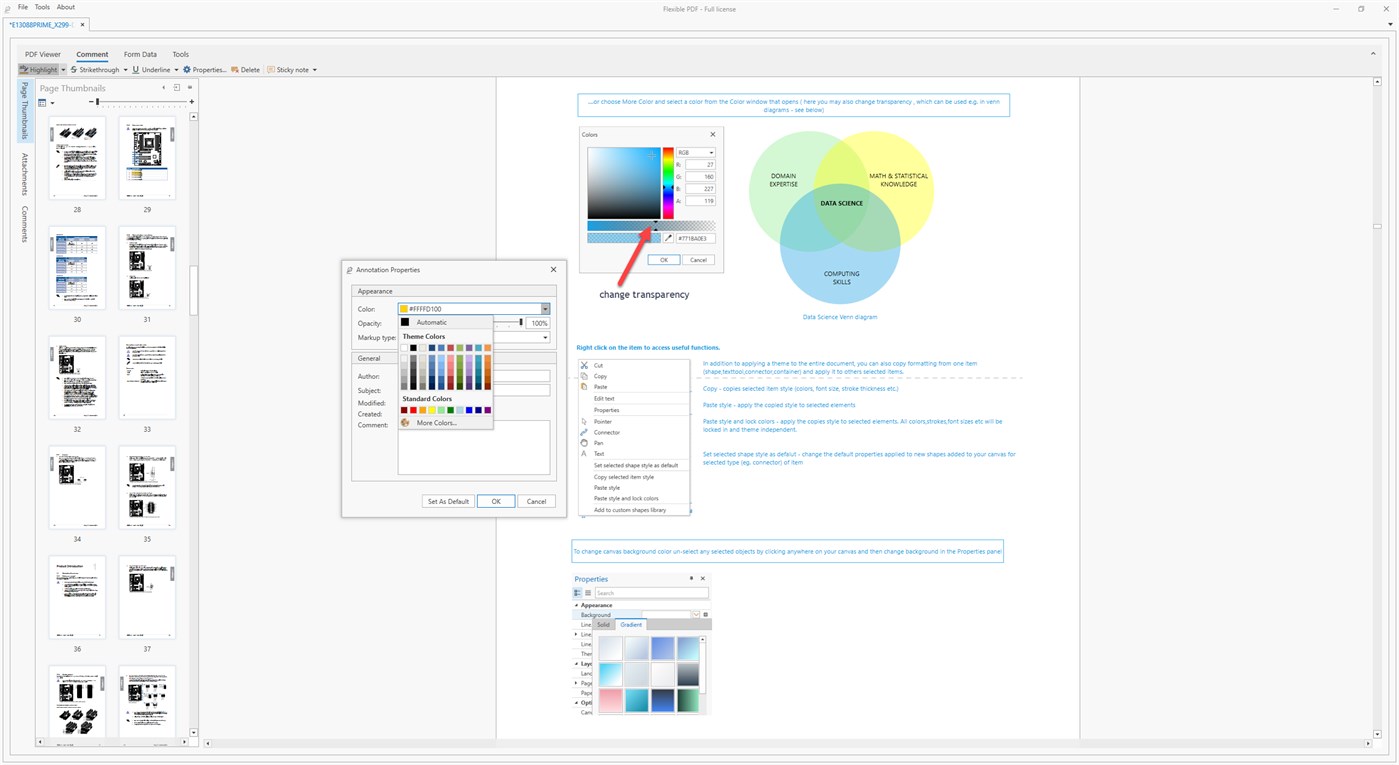Open page 29 thumbnail
1399x765 pixels.
point(147,159)
